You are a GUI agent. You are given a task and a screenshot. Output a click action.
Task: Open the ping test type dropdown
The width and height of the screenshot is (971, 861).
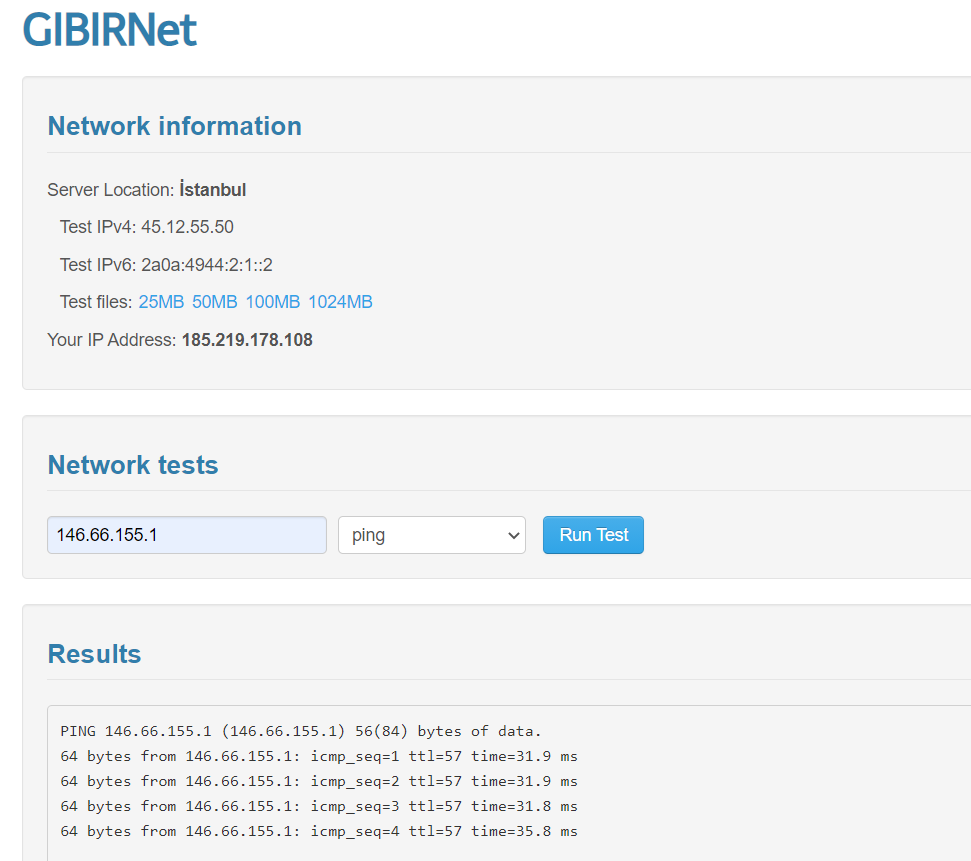(432, 535)
